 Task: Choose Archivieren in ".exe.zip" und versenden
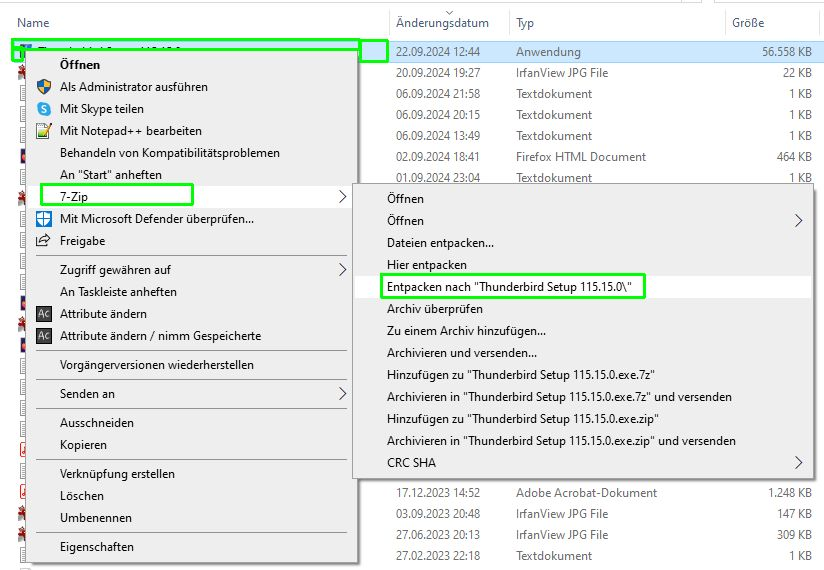[x=561, y=441]
